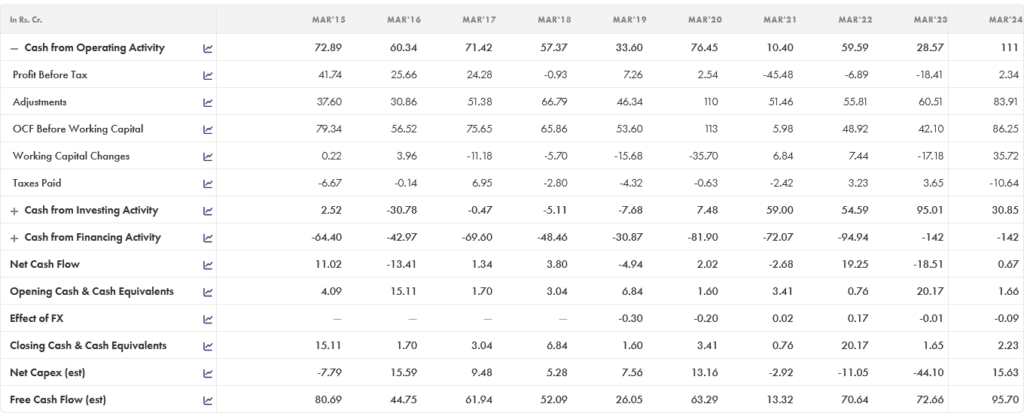Expand the Cash from Investing Activity row
The width and height of the screenshot is (1024, 413).
pos(14,211)
